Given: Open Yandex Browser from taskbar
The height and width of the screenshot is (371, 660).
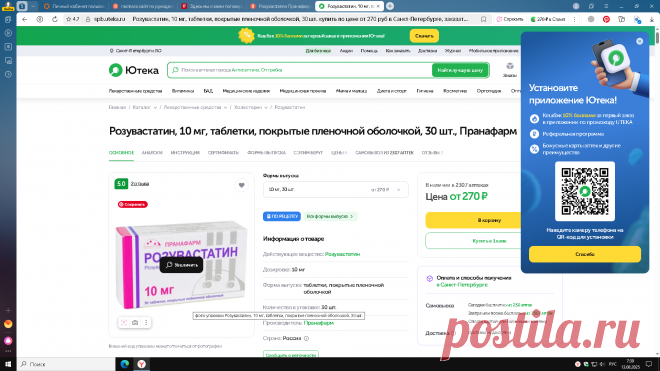Looking at the screenshot, I should [x=142, y=364].
